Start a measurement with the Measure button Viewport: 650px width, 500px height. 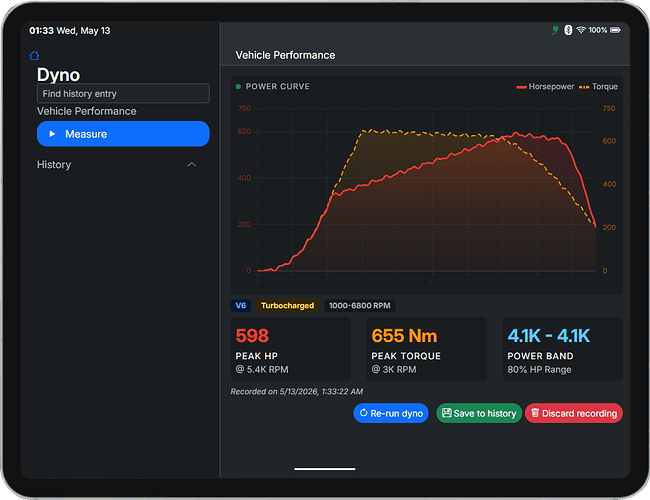[123, 134]
